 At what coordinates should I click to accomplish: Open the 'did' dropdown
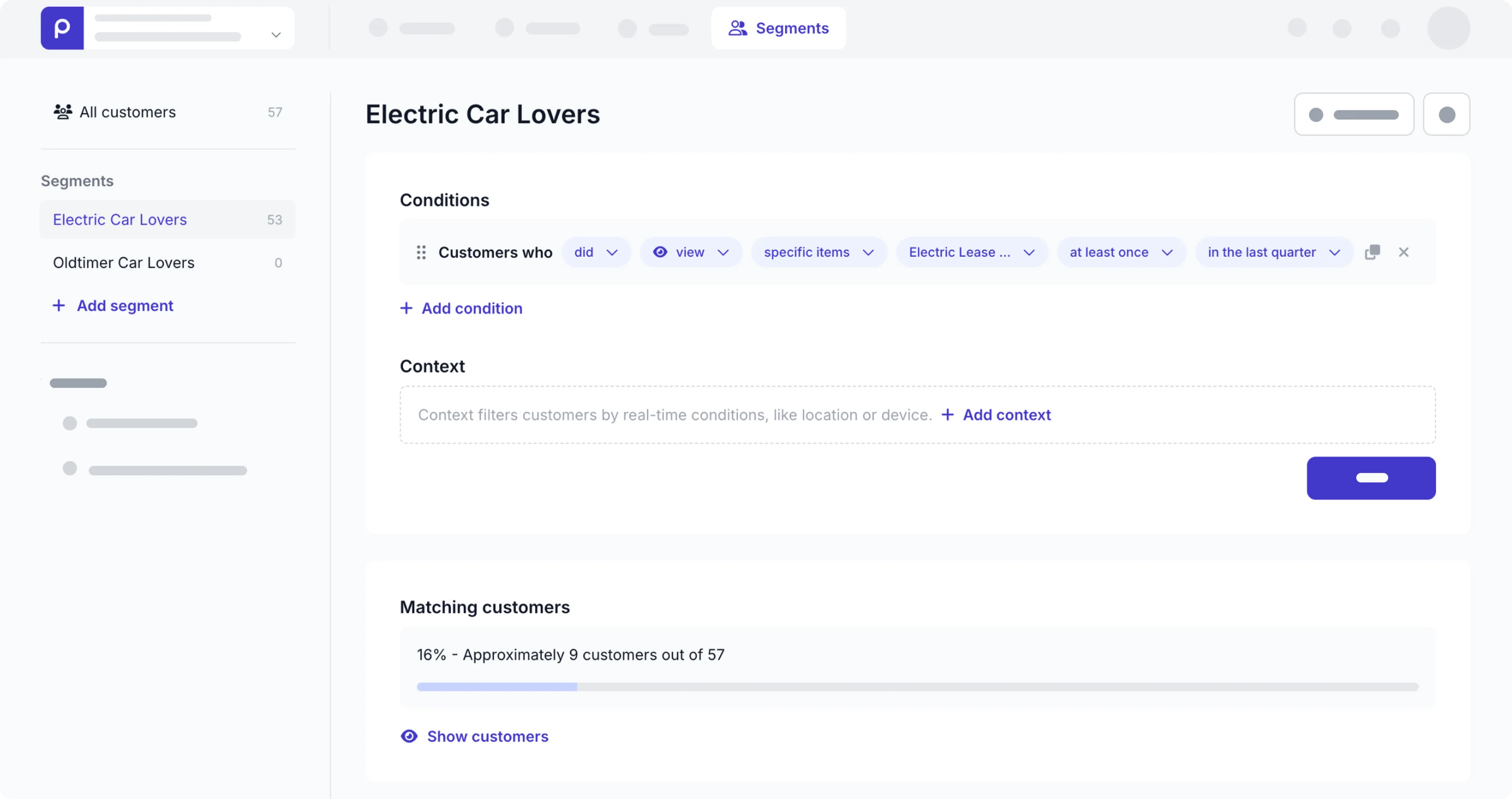pos(596,252)
